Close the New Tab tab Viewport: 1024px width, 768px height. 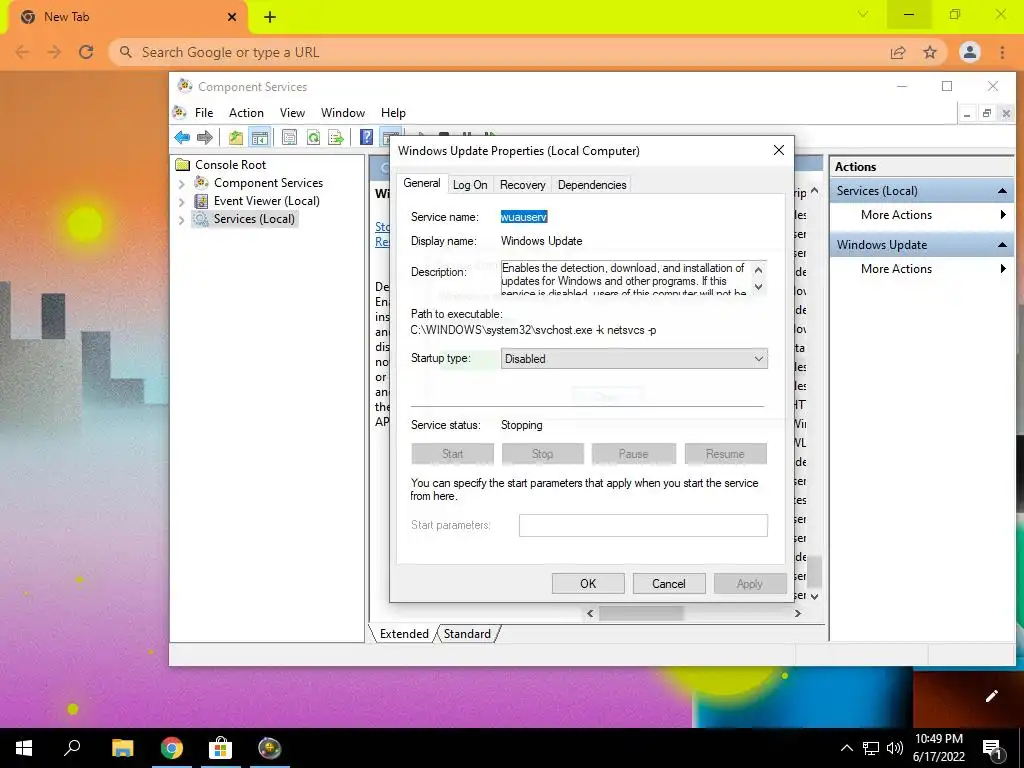[x=232, y=17]
